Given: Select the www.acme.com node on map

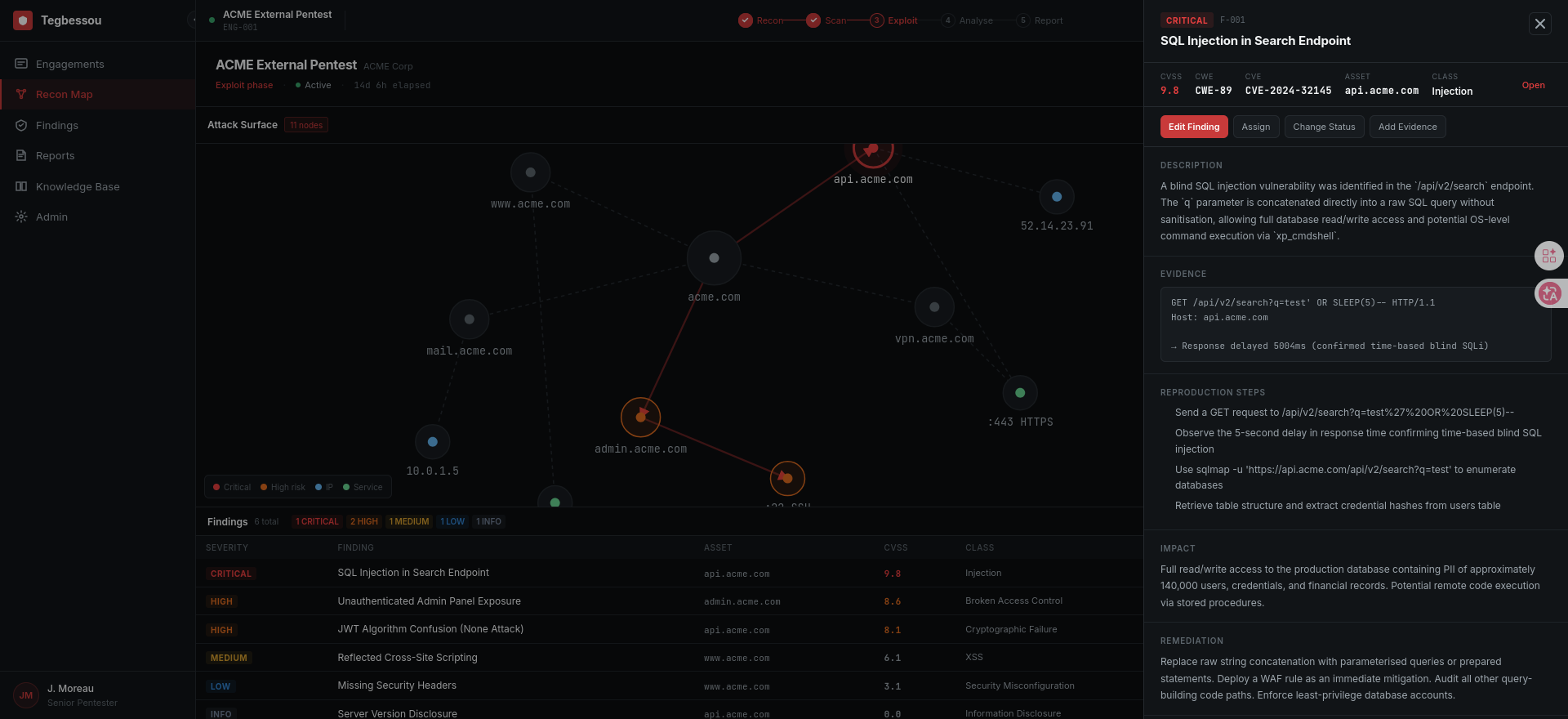Looking at the screenshot, I should click(x=531, y=172).
